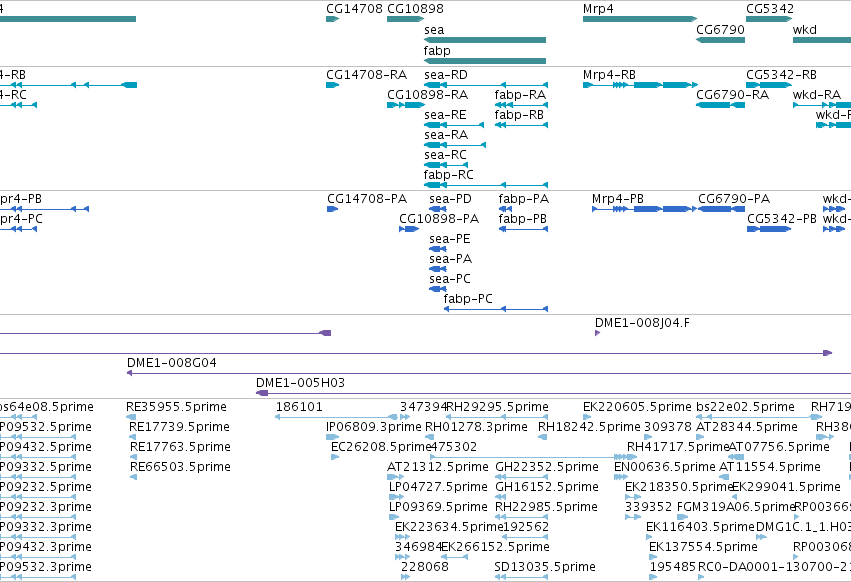Select the teal bar under the sea gene label

[x=485, y=40]
